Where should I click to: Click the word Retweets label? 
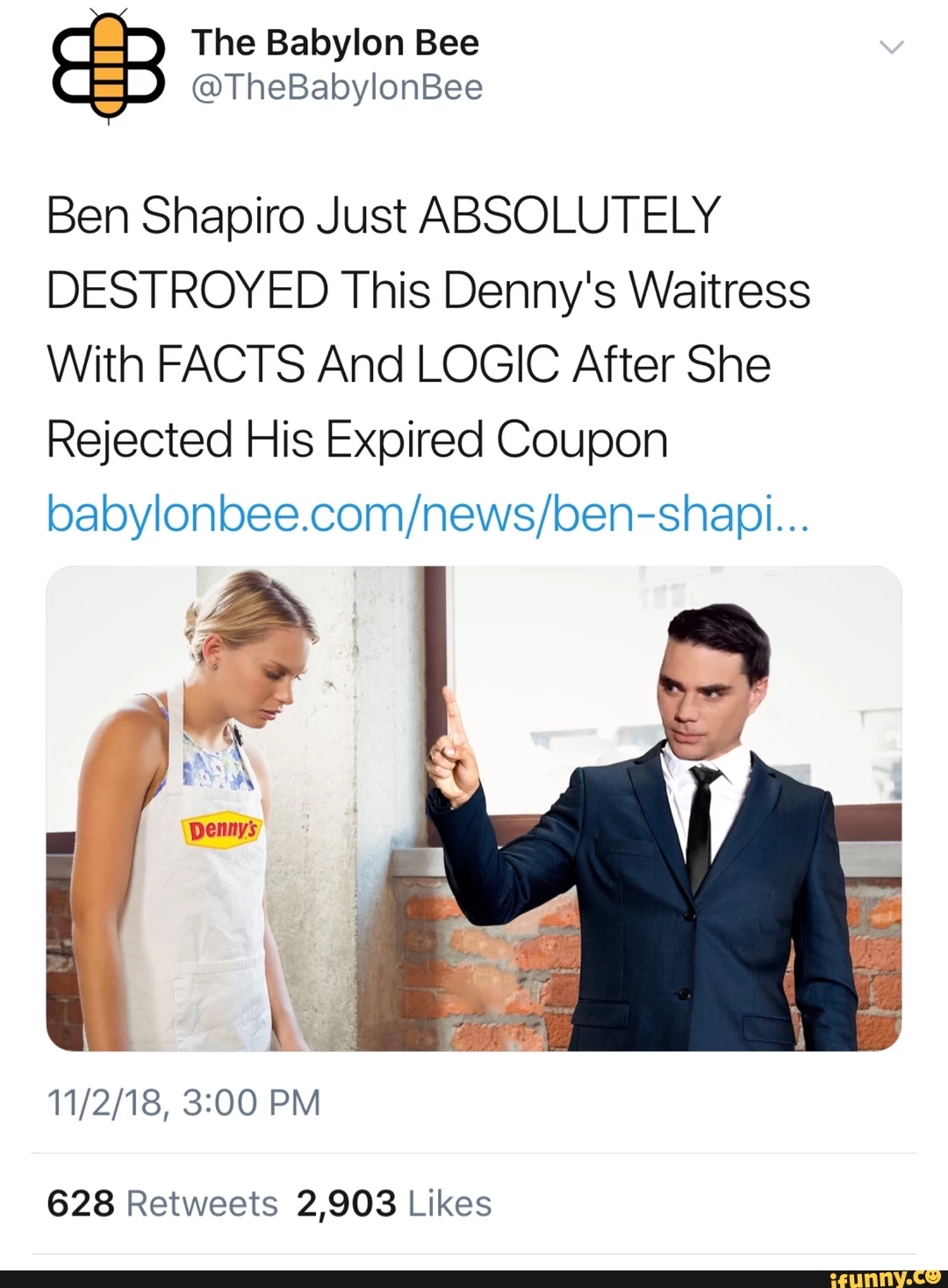202,1204
